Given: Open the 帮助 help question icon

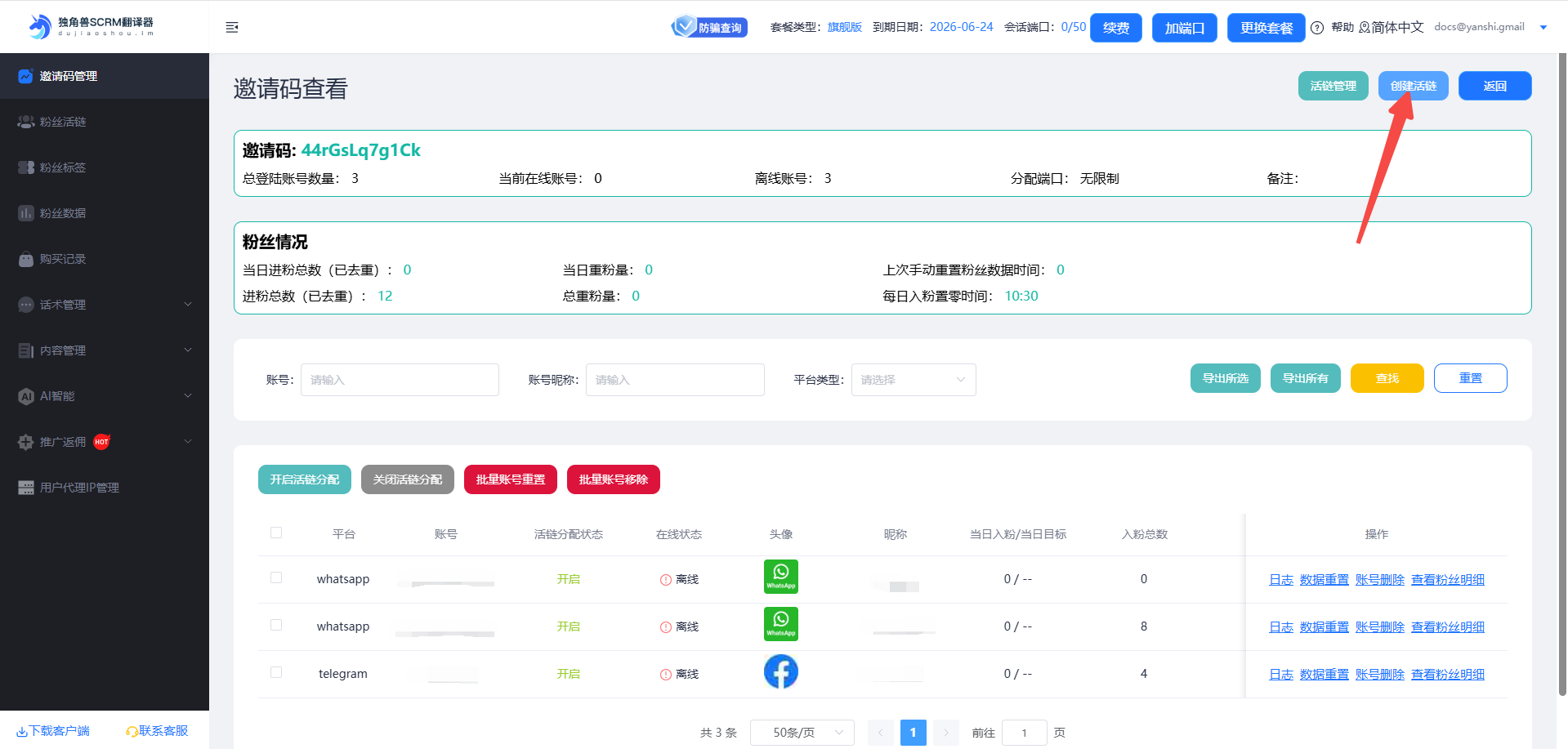Looking at the screenshot, I should (1317, 28).
